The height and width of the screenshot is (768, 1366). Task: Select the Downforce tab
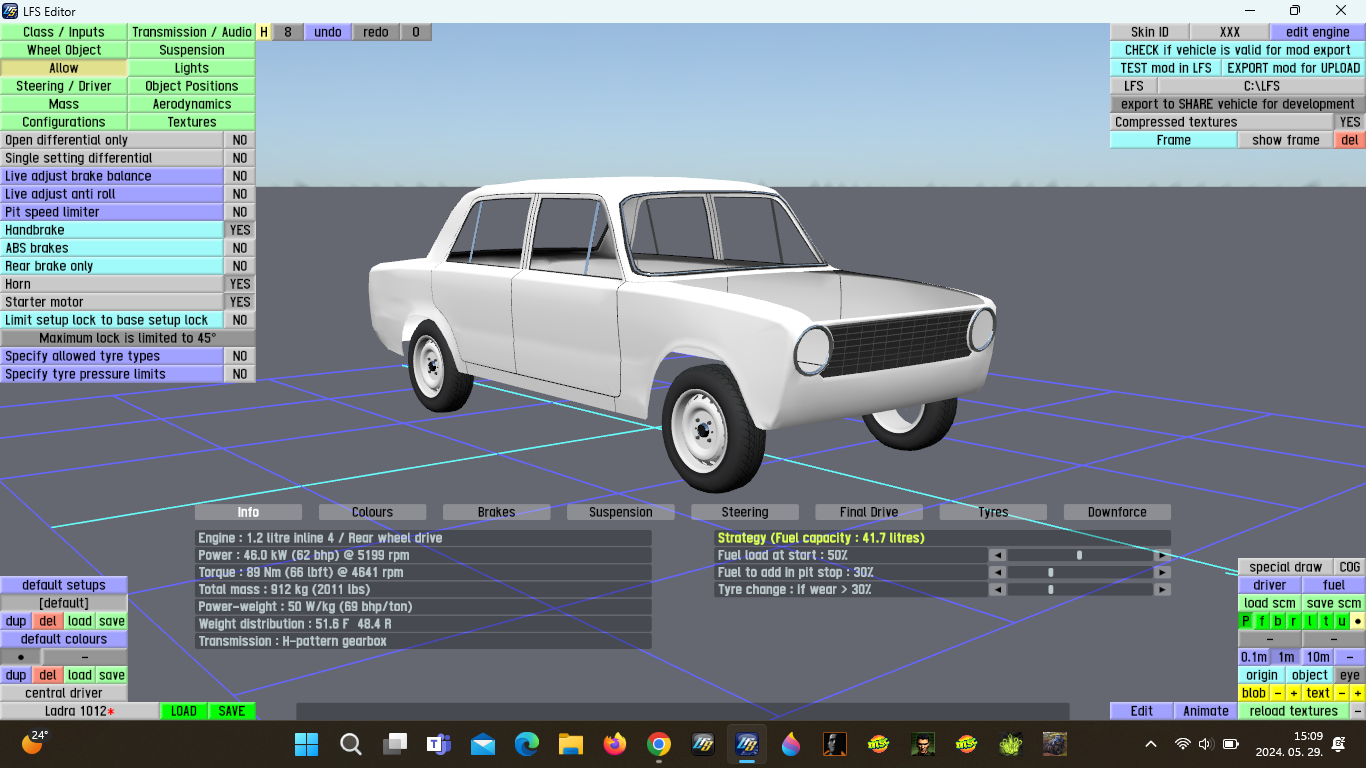click(1117, 512)
